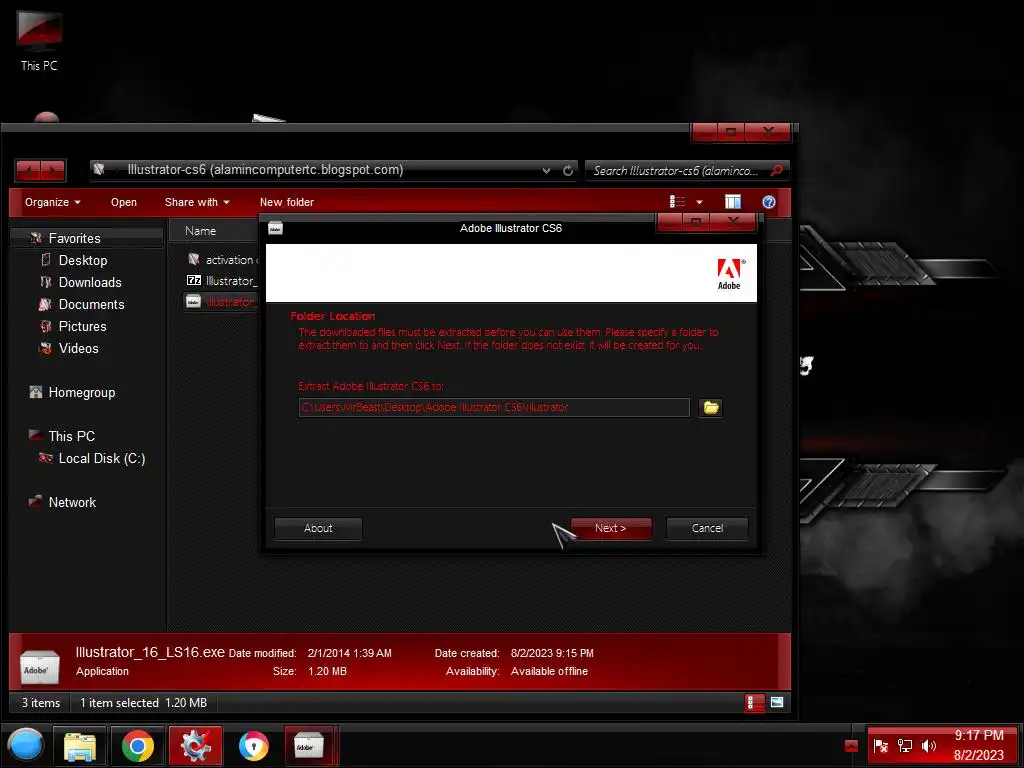Open the Organize menu

point(52,202)
